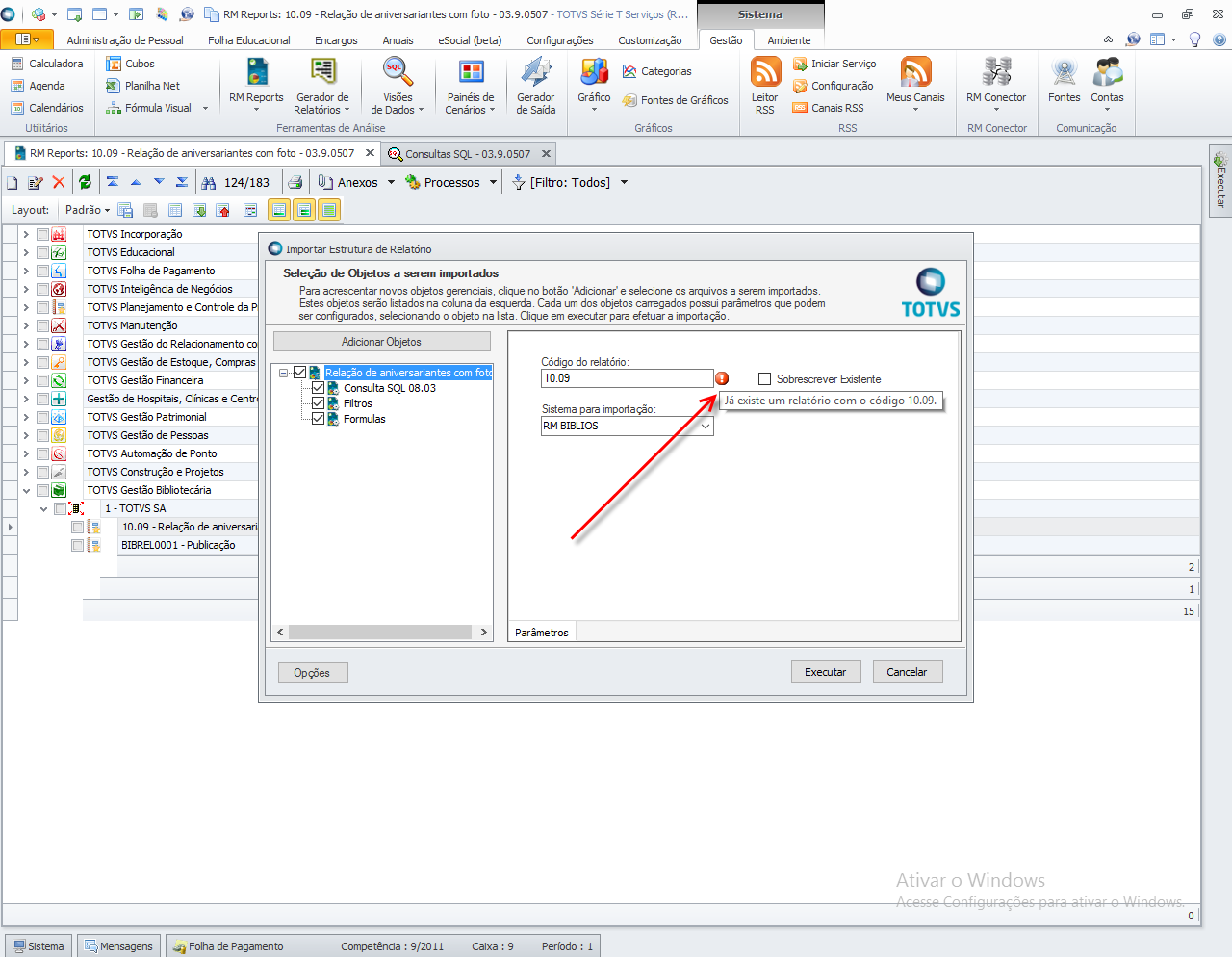Open the Administração de Pessoal ribbon tab

click(125, 40)
